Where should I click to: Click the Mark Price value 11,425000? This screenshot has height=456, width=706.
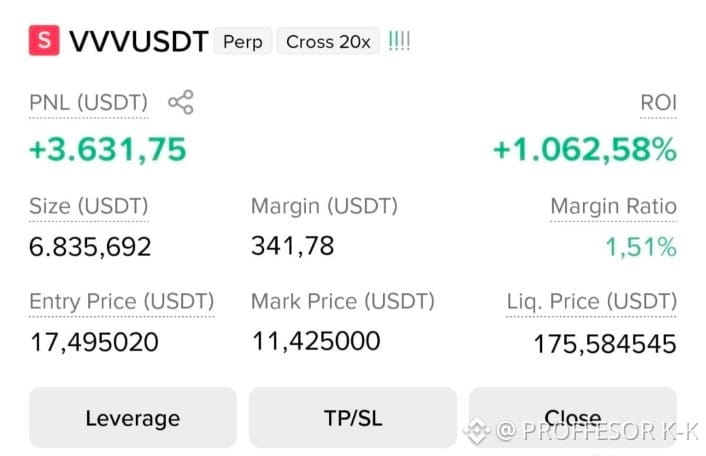[316, 341]
